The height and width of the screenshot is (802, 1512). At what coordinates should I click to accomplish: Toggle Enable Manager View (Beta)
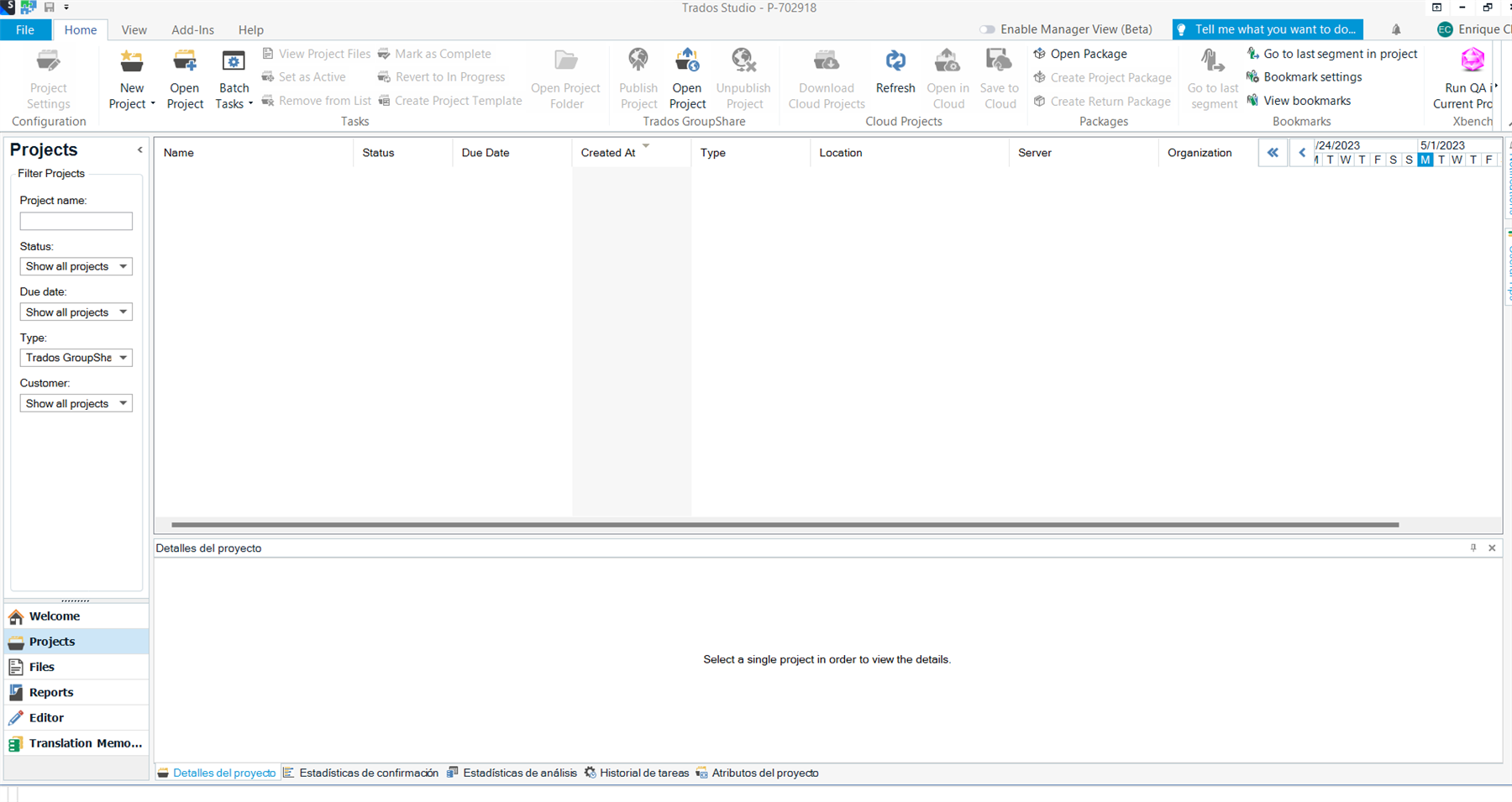coord(988,29)
